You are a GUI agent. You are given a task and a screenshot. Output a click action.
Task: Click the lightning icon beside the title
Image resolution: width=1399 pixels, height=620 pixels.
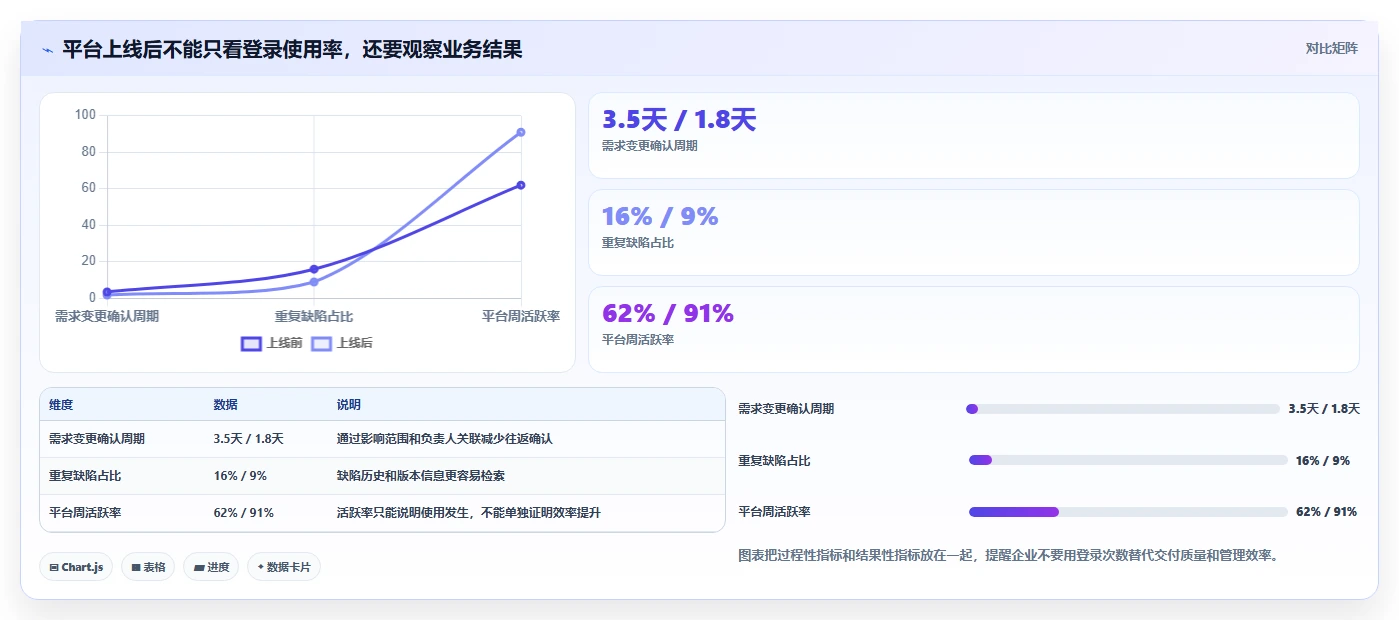point(48,50)
